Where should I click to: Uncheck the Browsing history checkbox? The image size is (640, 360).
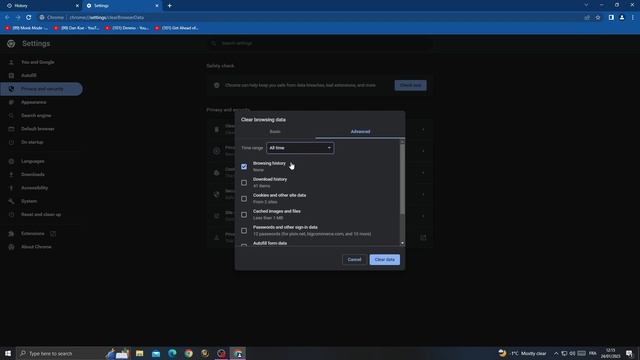click(x=244, y=167)
